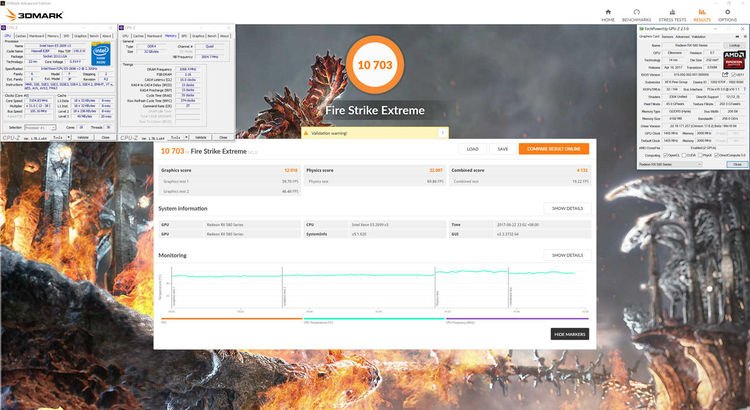Open the Radeon RX 580 Series GPU dropdown

coord(670,164)
